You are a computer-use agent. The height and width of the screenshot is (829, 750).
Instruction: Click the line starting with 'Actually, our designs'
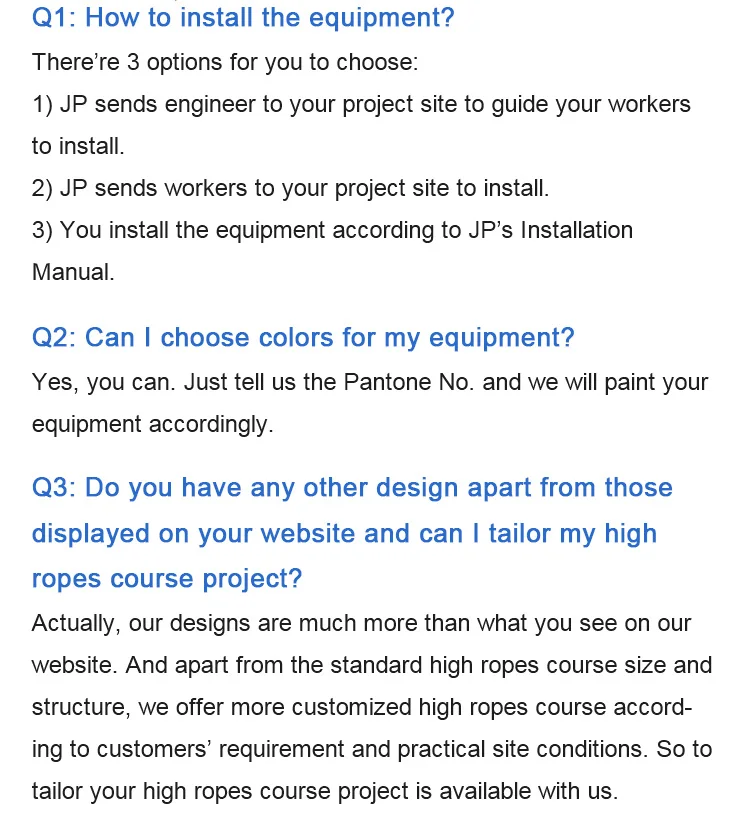coord(361,624)
